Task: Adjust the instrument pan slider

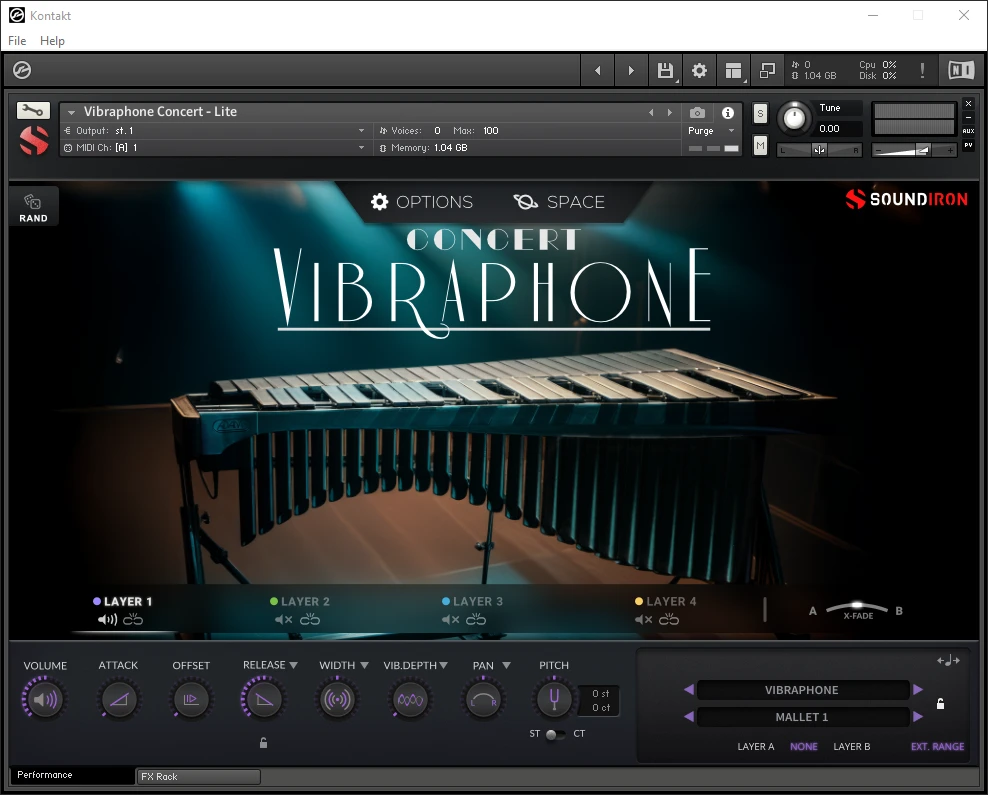Action: [819, 150]
